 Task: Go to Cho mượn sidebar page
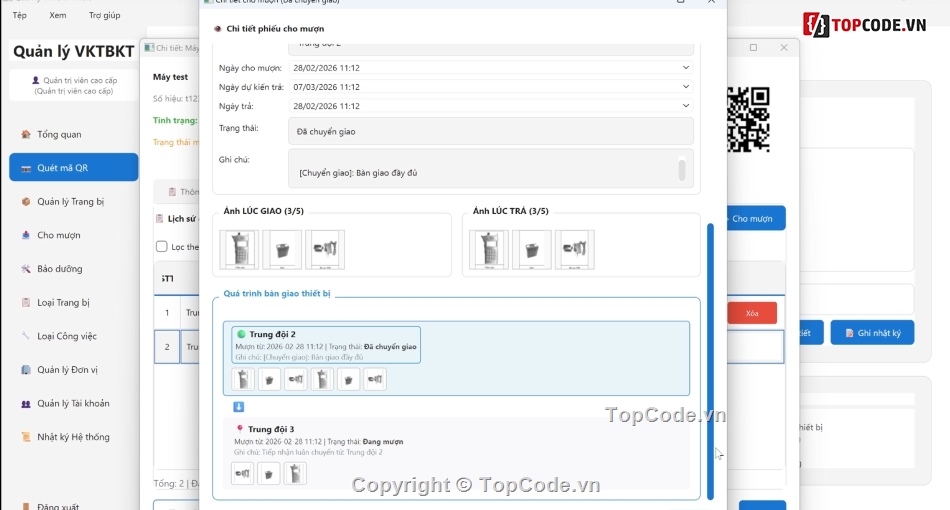point(58,236)
